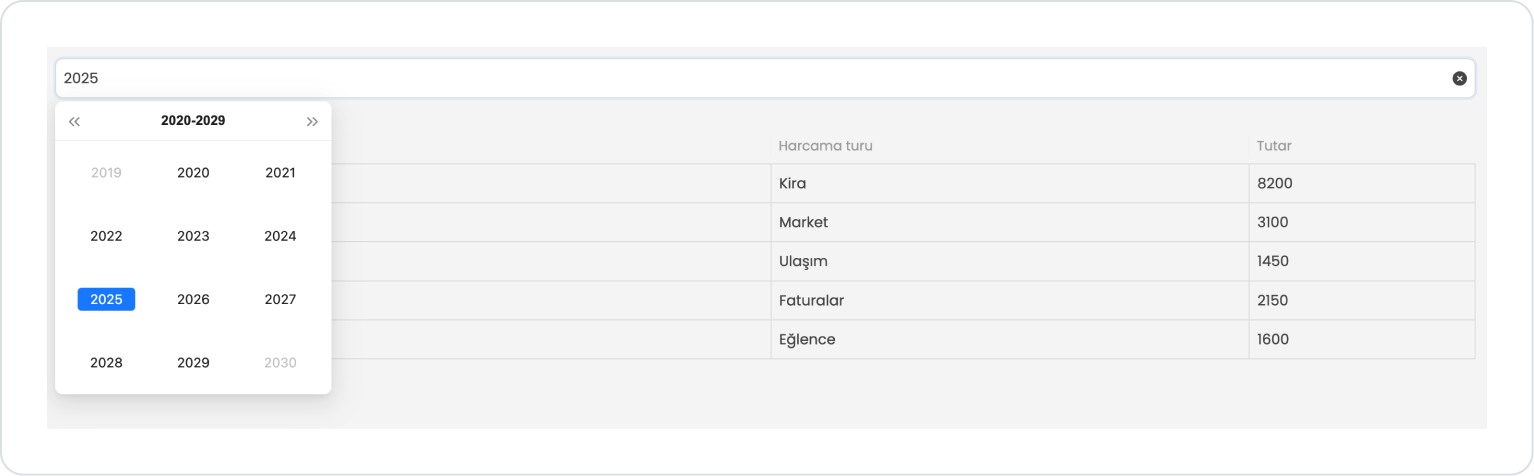
Task: Pick year 2028 from the grid
Action: point(106,362)
